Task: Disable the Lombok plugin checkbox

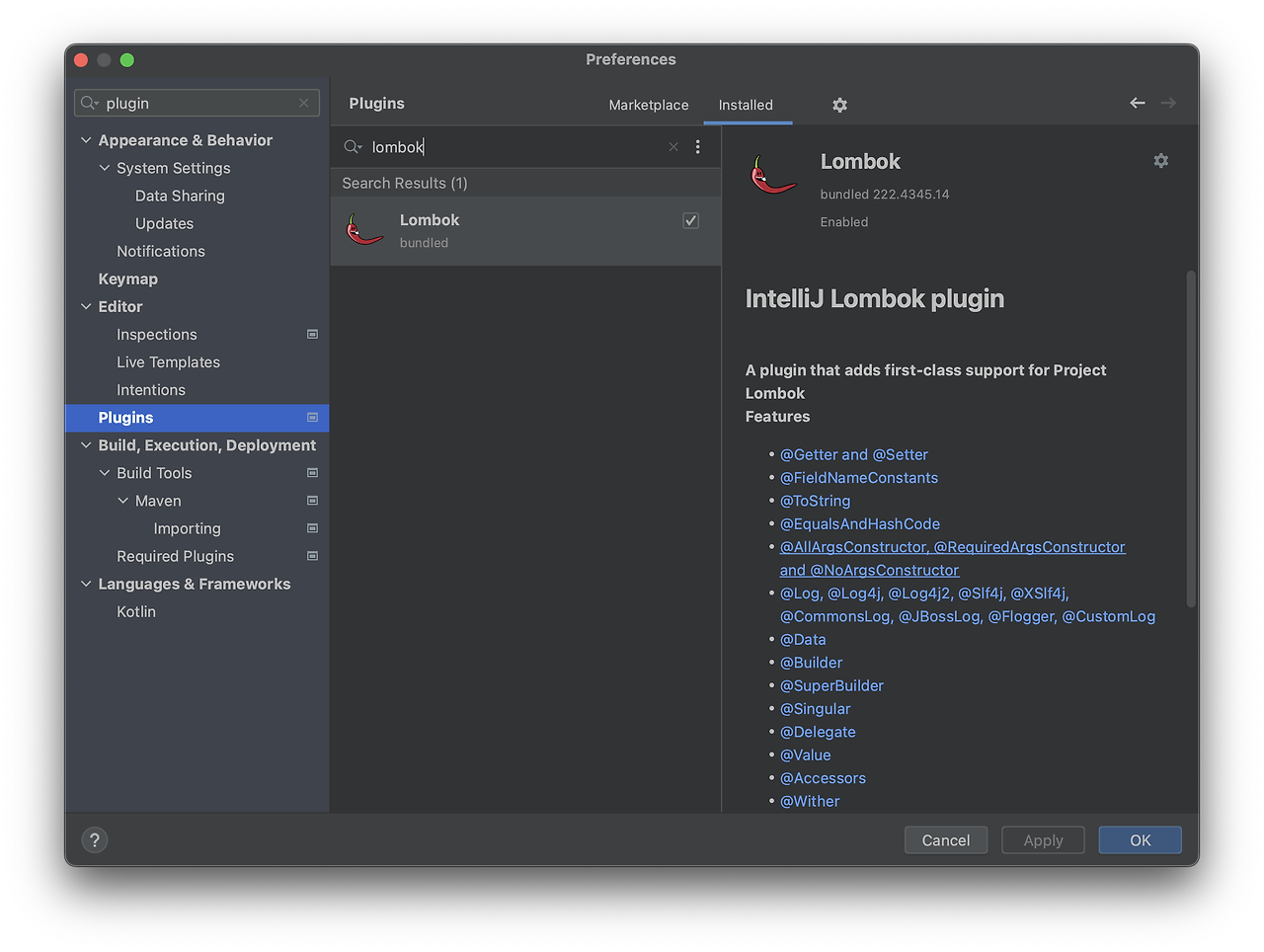Action: click(x=691, y=220)
